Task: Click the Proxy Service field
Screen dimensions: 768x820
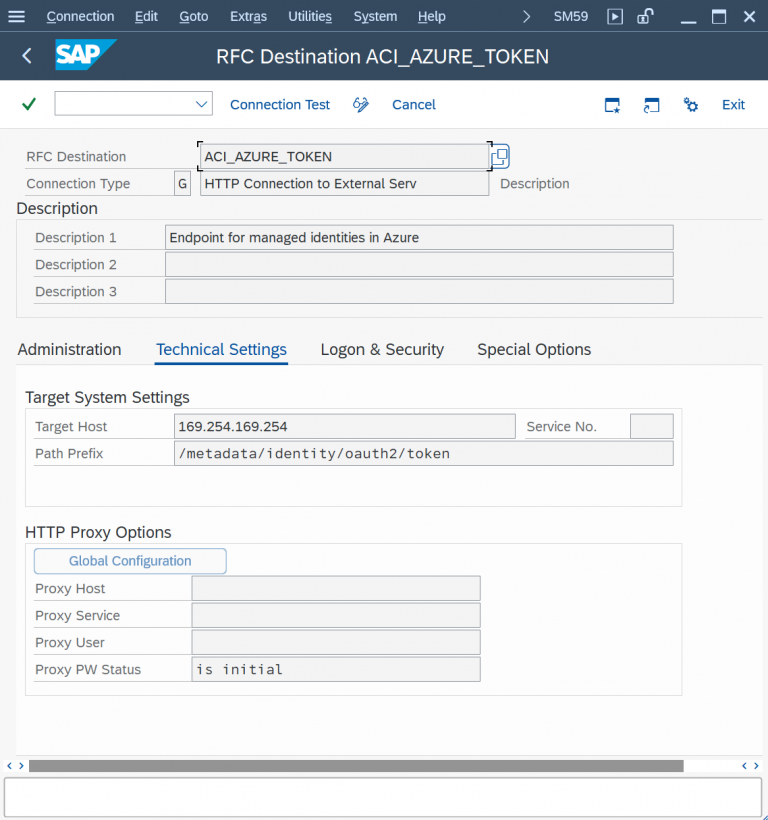Action: pos(336,616)
